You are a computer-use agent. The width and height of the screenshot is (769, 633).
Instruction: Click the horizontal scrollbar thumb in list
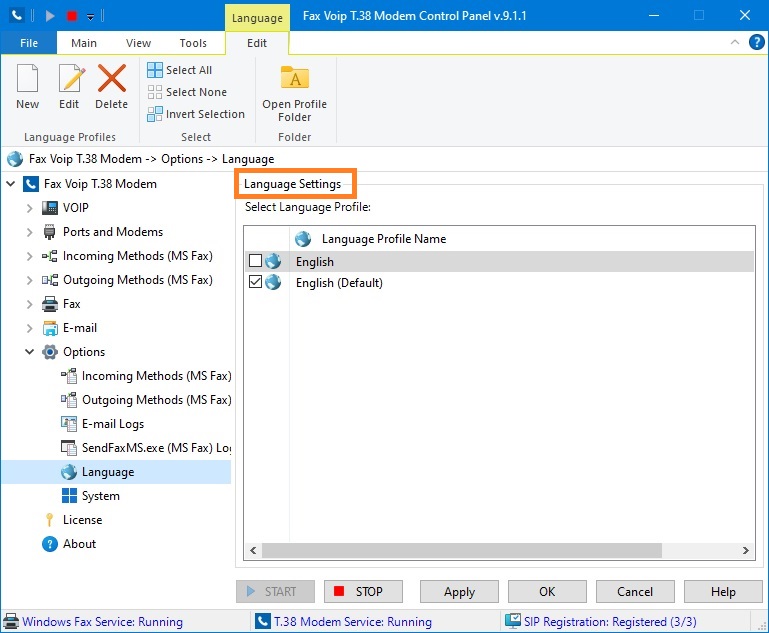[461, 551]
